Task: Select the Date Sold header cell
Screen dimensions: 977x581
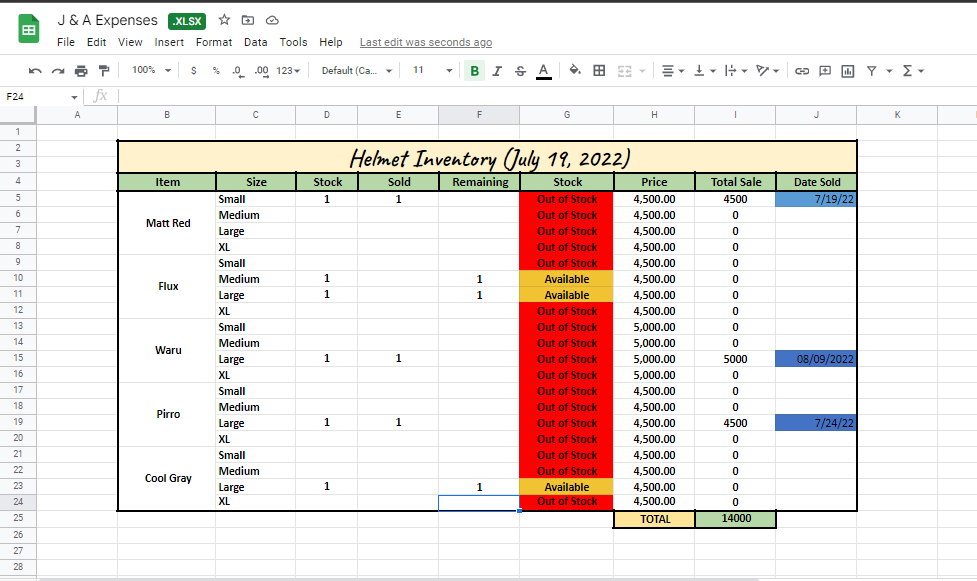Action: [x=816, y=182]
